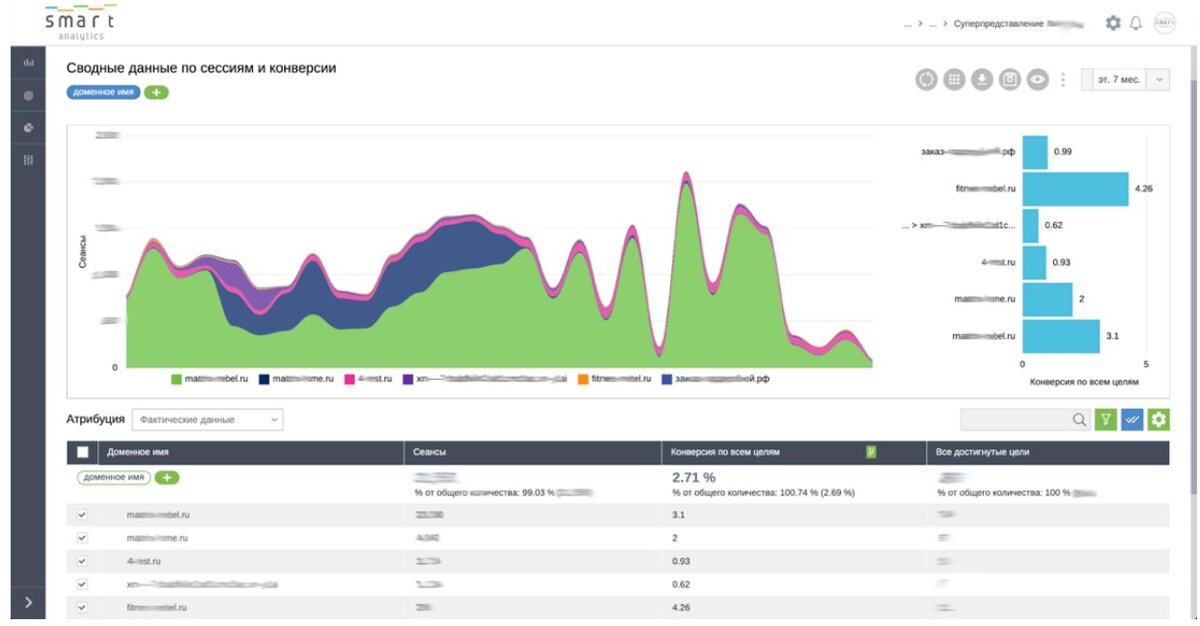Sort by 'Сеансы' column header
This screenshot has height=626, width=1200.
430,453
